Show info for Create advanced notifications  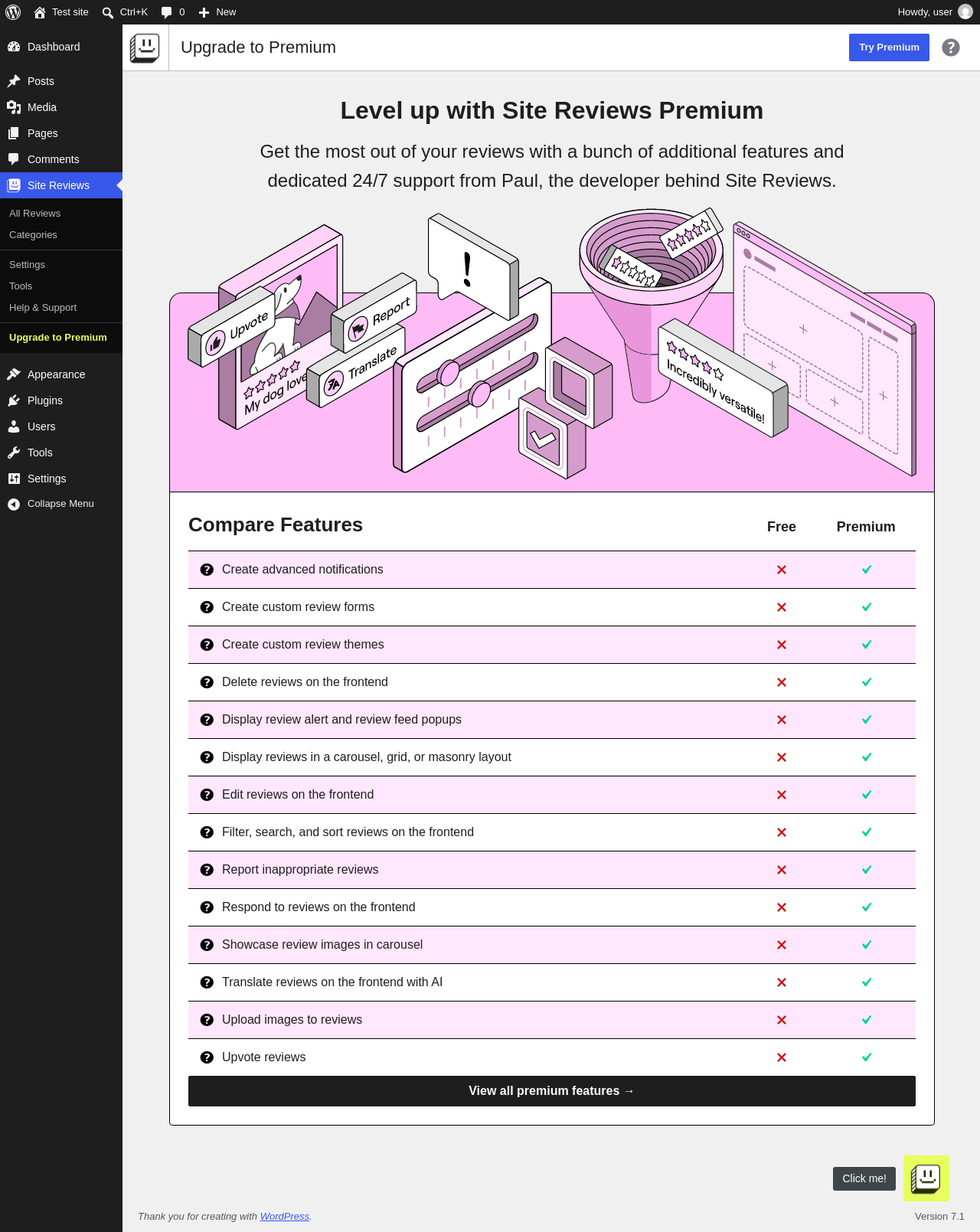point(207,570)
